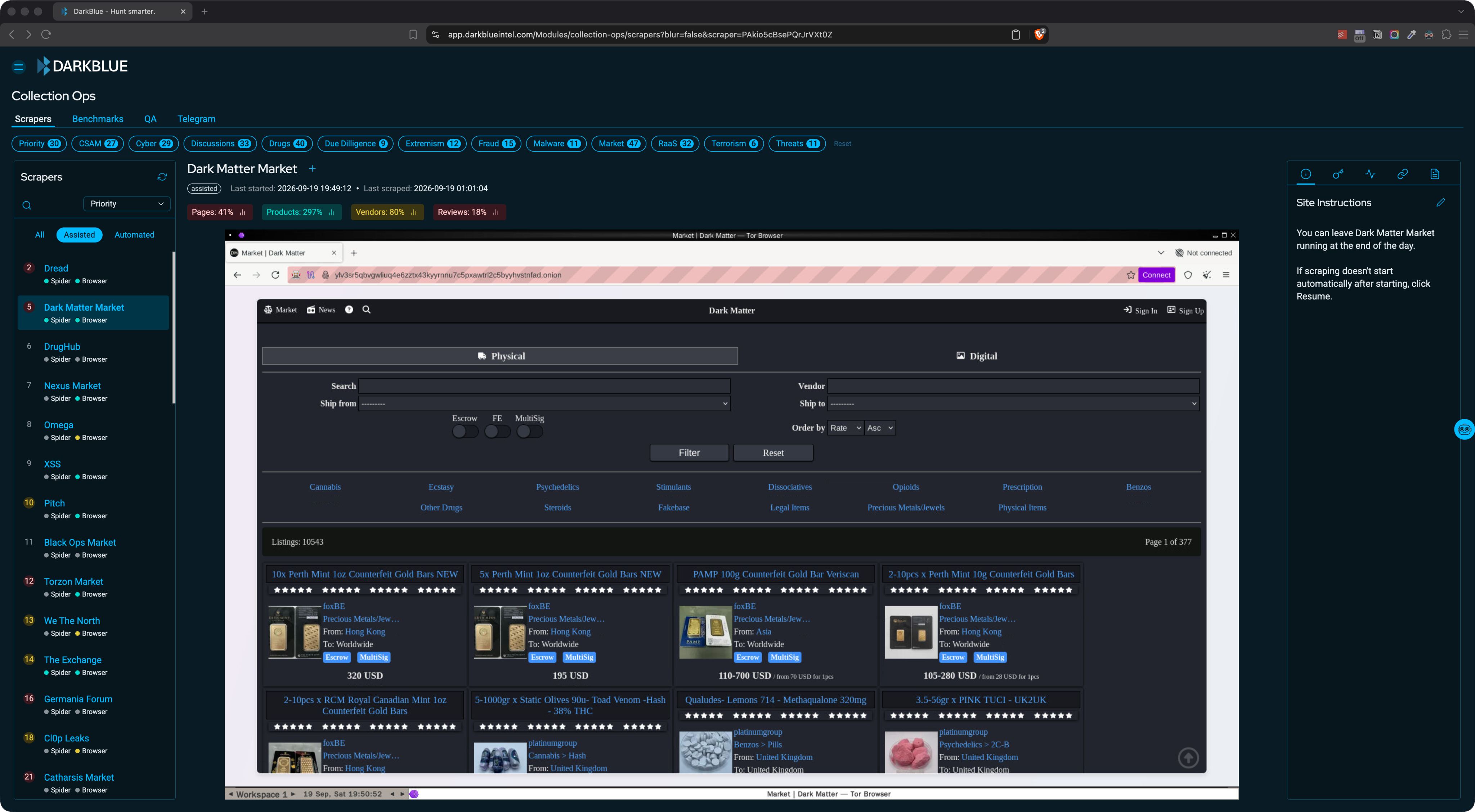Refresh the Scrapers list
This screenshot has height=812, width=1475.
click(162, 177)
